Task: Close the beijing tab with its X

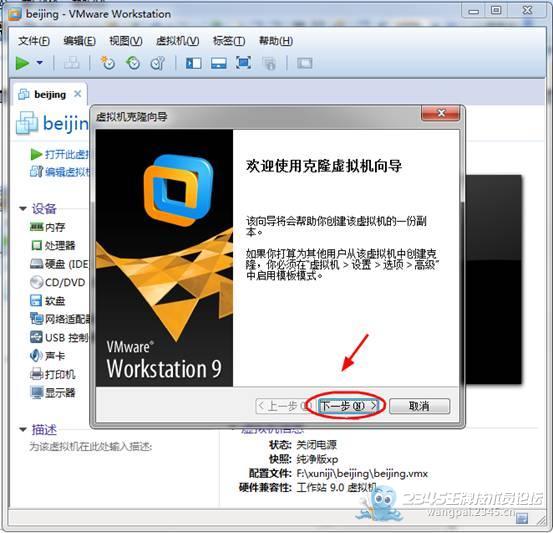Action: tap(78, 94)
